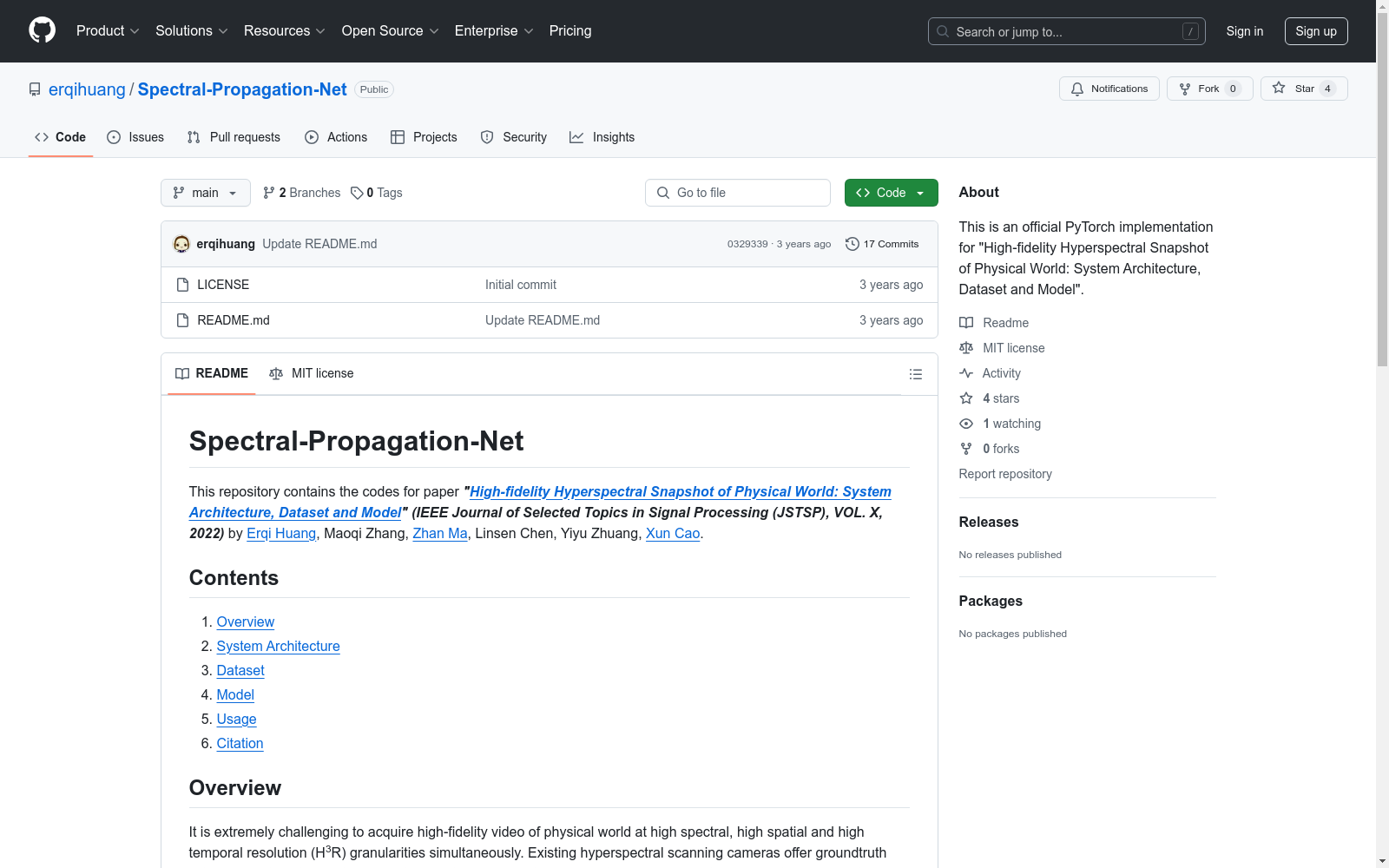Open the Product menu

tap(108, 30)
